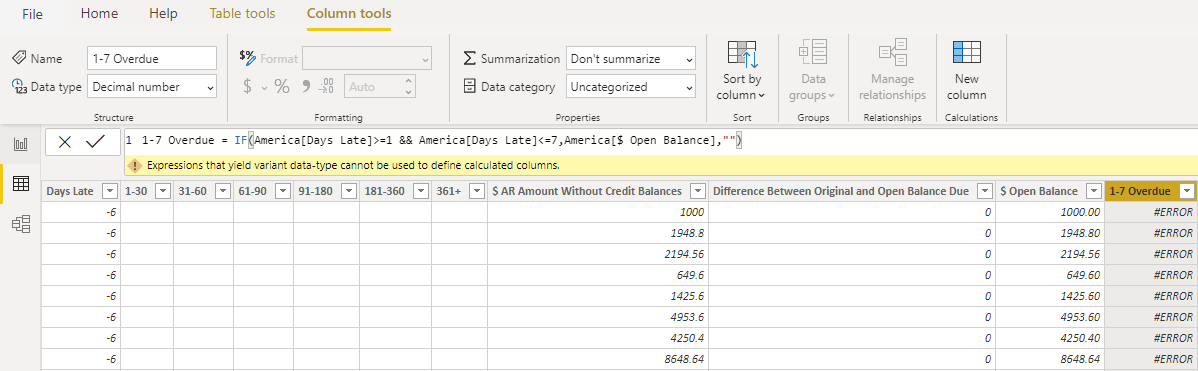Screen dimensions: 1198x371
Task: Open the Sort by column tool
Action: coord(741,70)
